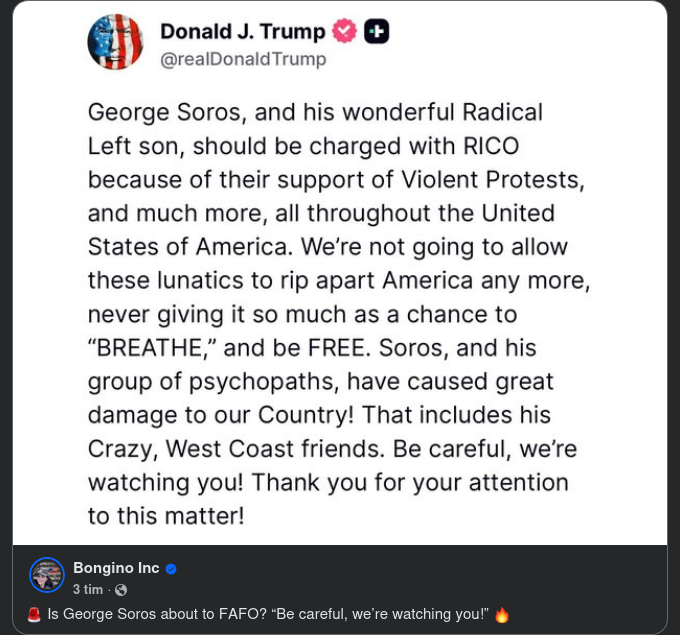Click the globe public-audience icon
This screenshot has width=680, height=635.
click(x=121, y=590)
